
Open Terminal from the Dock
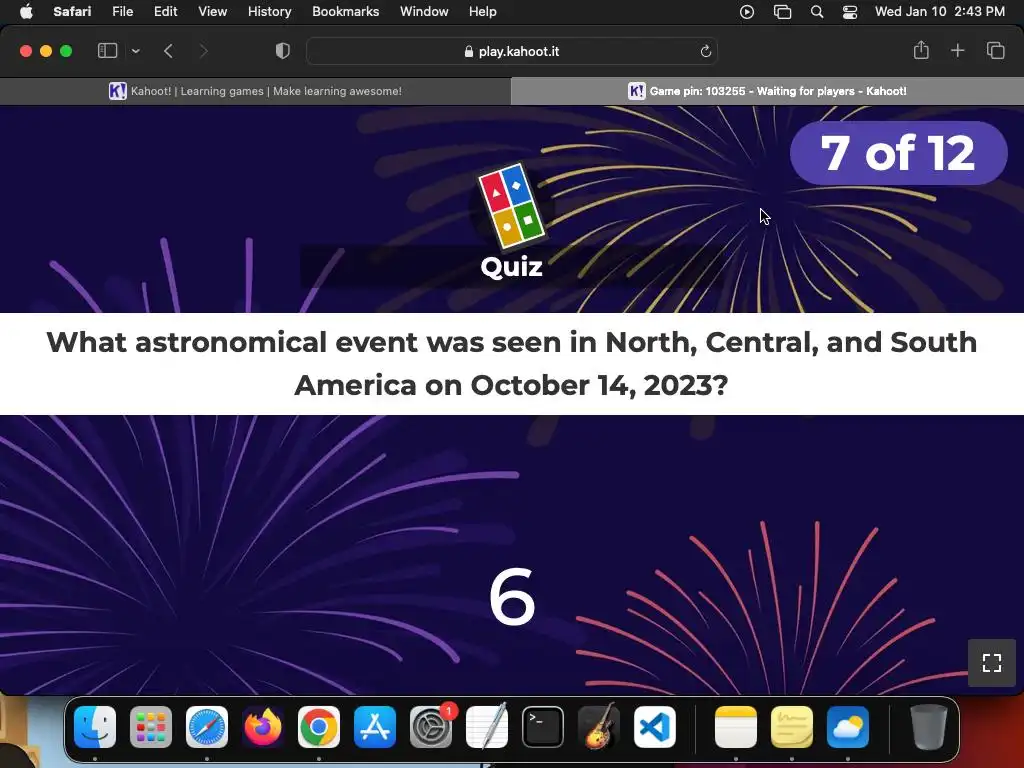click(543, 727)
